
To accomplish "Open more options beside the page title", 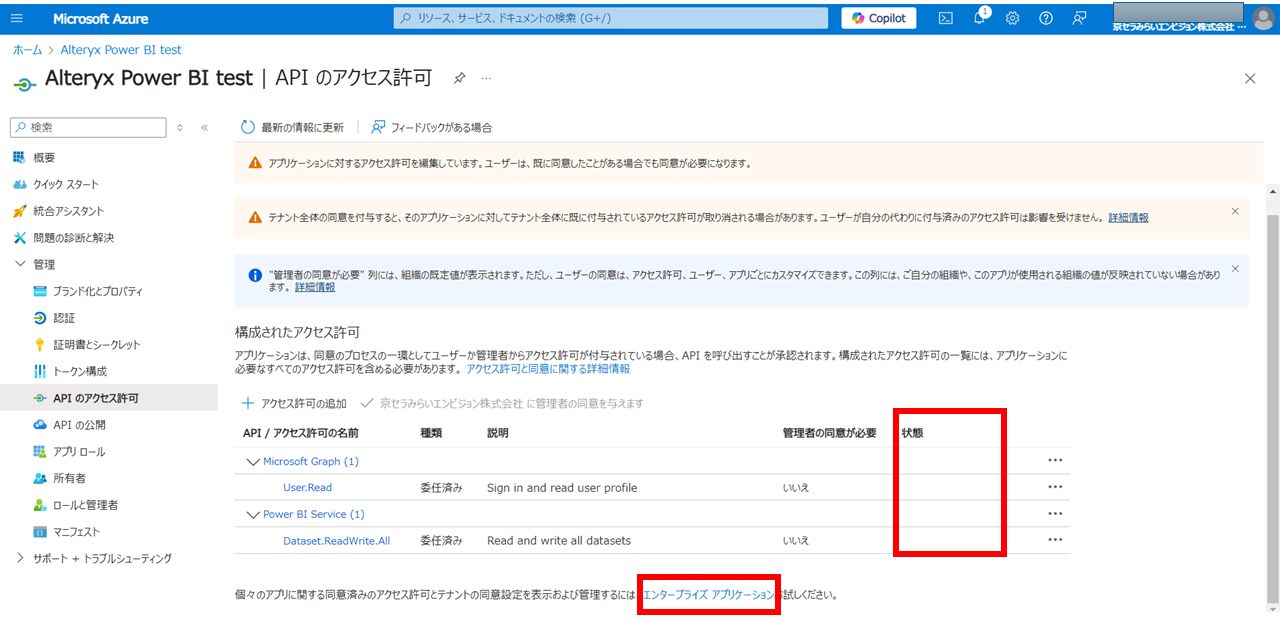I will pos(487,78).
